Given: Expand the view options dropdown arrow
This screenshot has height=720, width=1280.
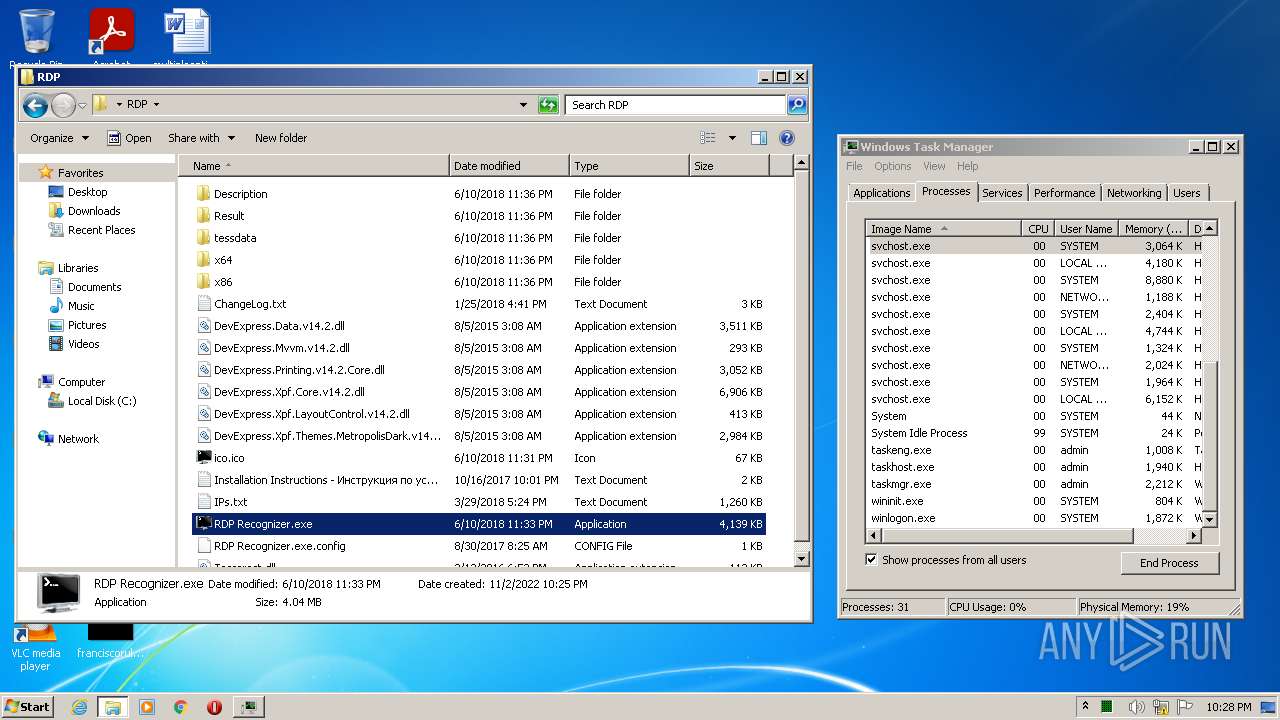Looking at the screenshot, I should point(732,138).
